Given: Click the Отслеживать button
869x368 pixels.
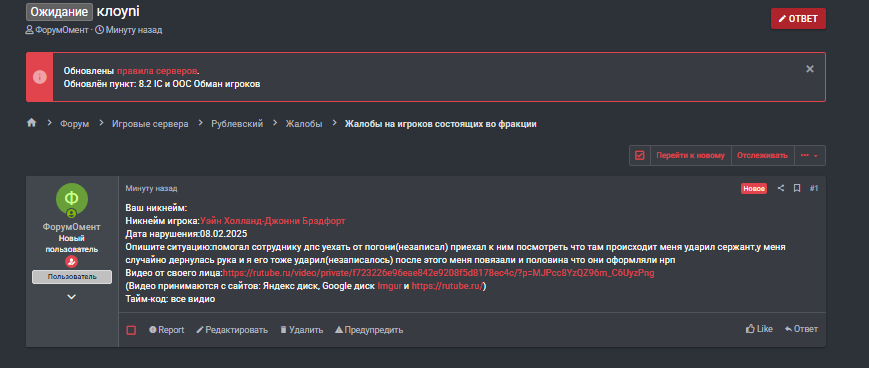Looking at the screenshot, I should (x=763, y=156).
